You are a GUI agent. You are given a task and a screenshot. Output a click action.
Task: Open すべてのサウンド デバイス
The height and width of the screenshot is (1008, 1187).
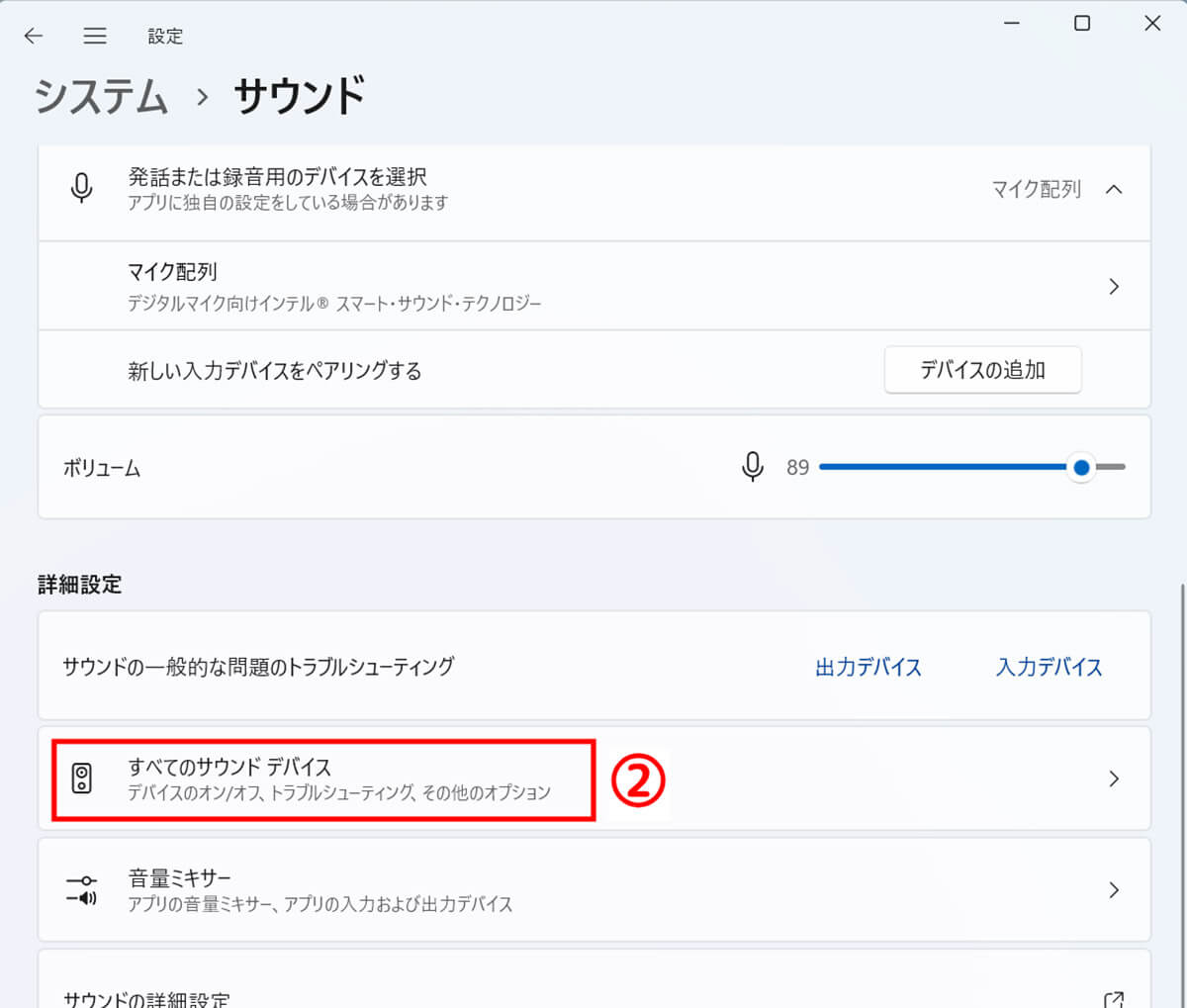pyautogui.click(x=594, y=779)
